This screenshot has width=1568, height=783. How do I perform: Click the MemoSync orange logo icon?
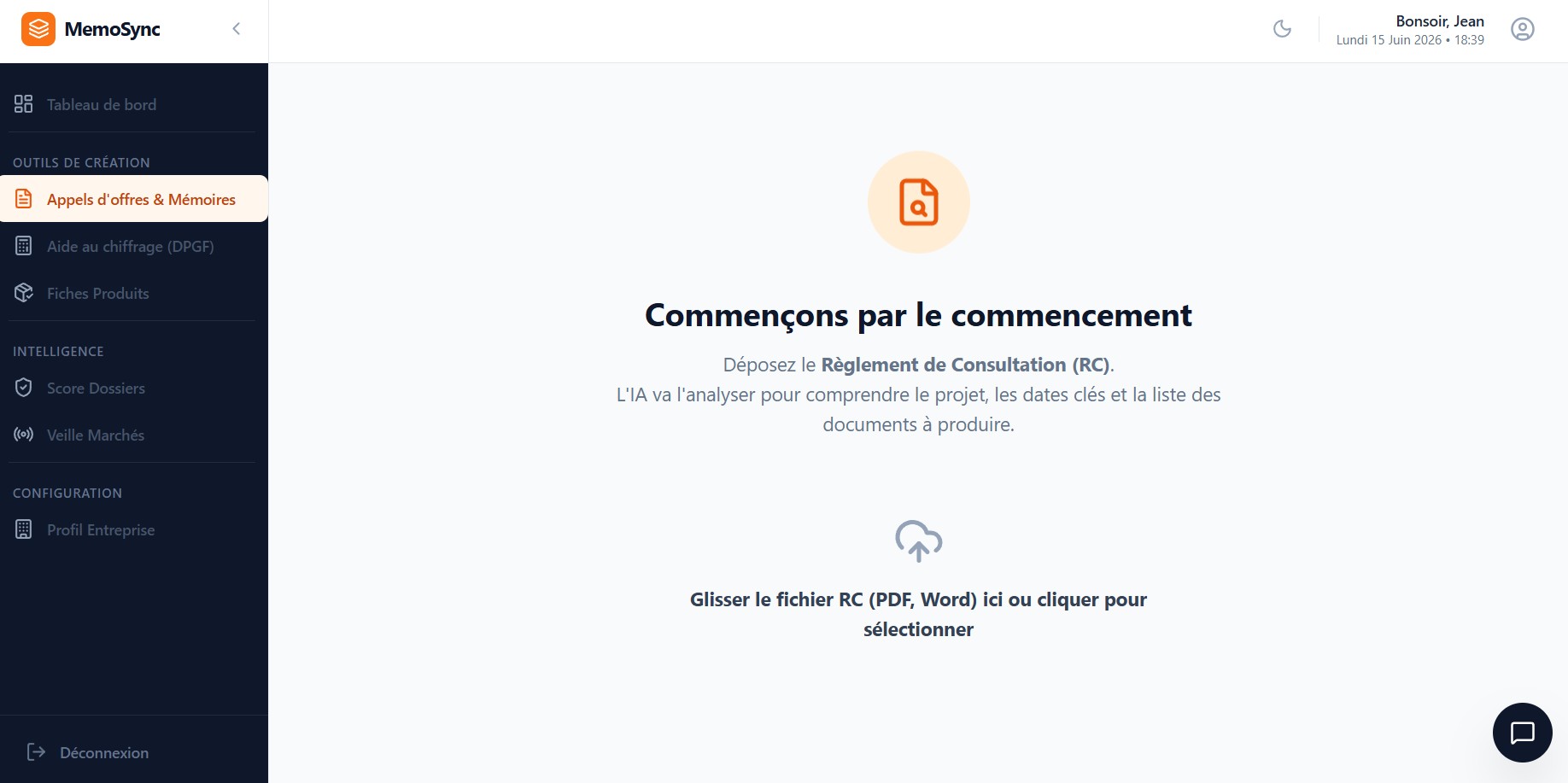tap(38, 29)
